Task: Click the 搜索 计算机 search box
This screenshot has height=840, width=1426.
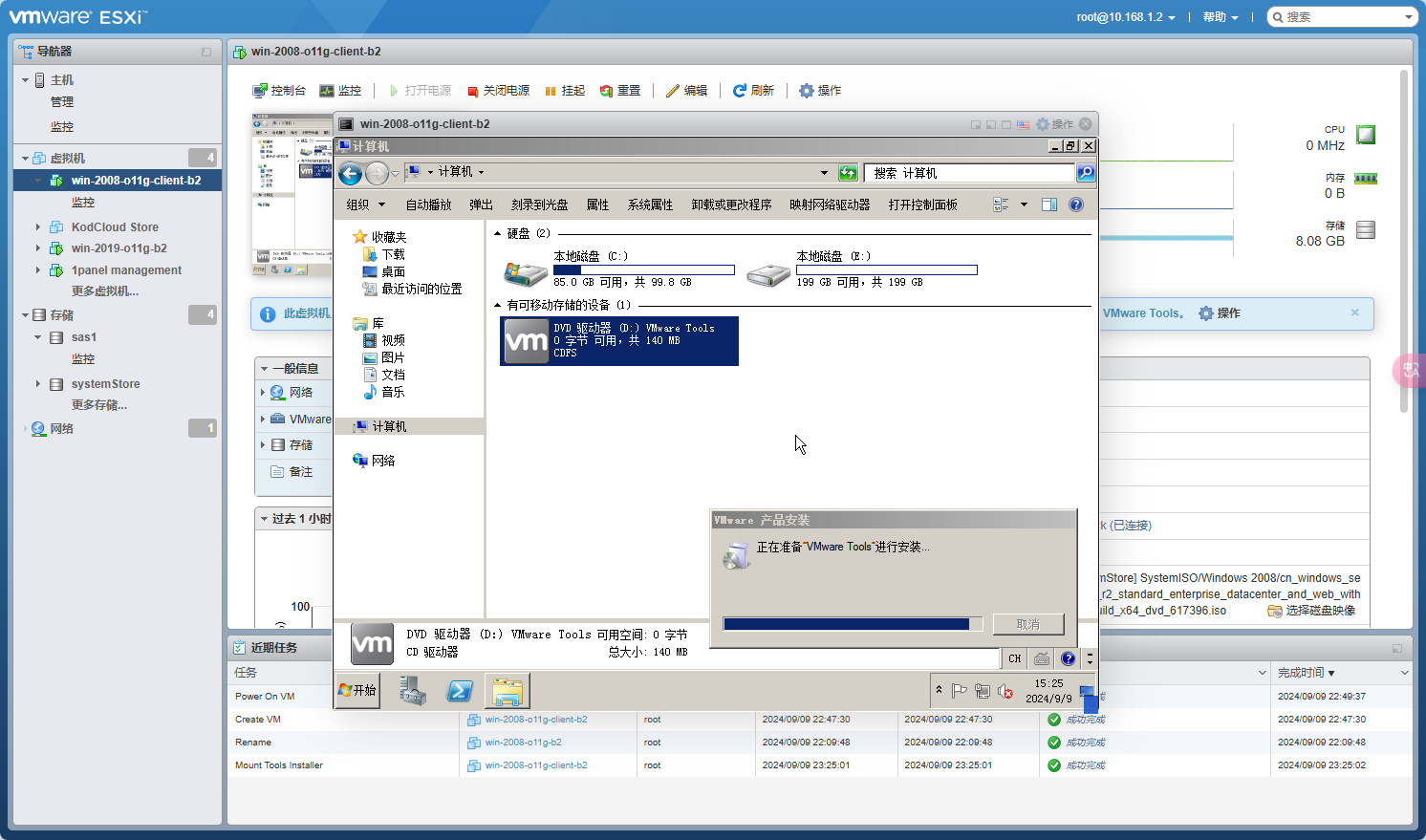Action: [969, 173]
